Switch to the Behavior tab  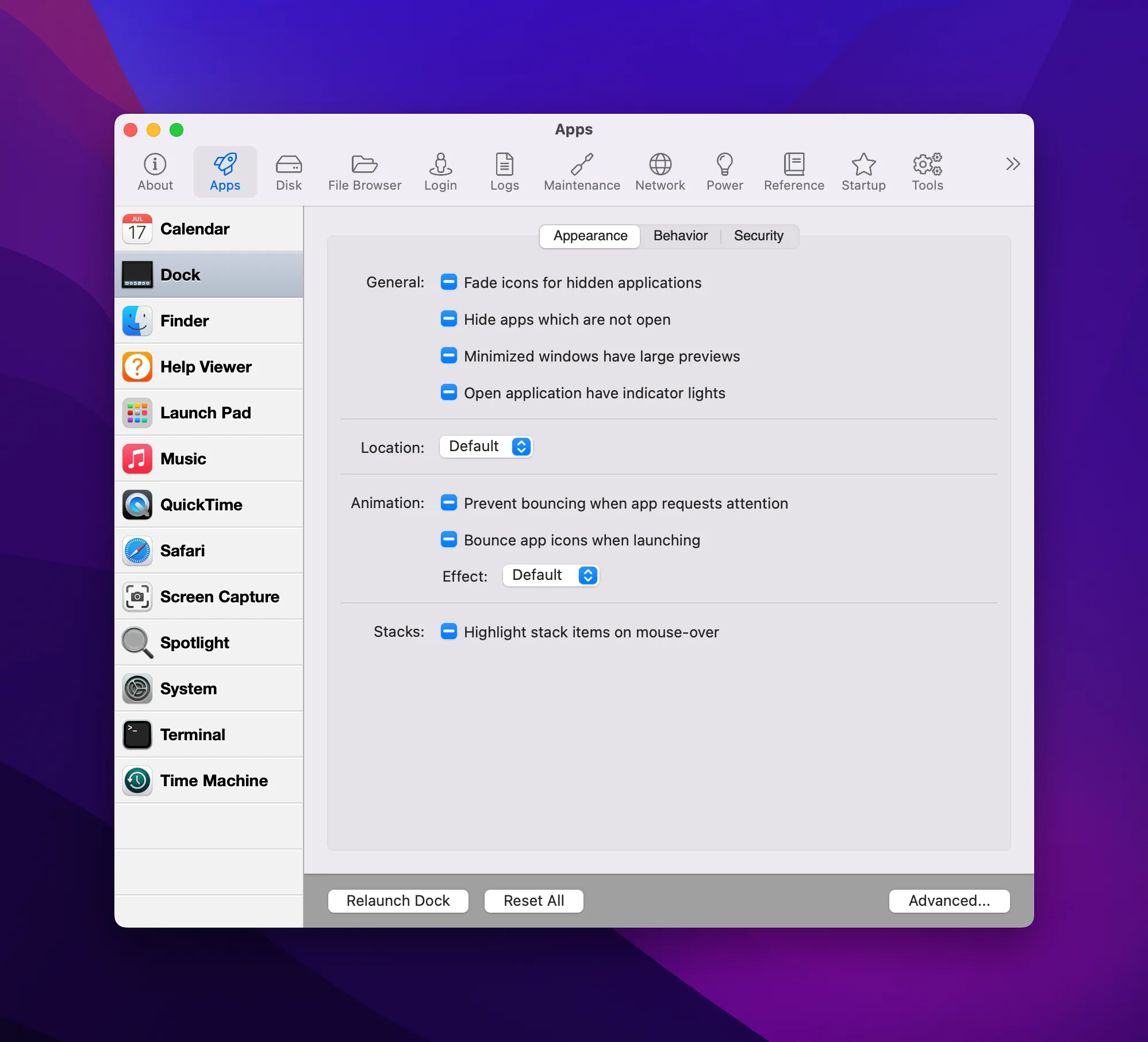[680, 236]
